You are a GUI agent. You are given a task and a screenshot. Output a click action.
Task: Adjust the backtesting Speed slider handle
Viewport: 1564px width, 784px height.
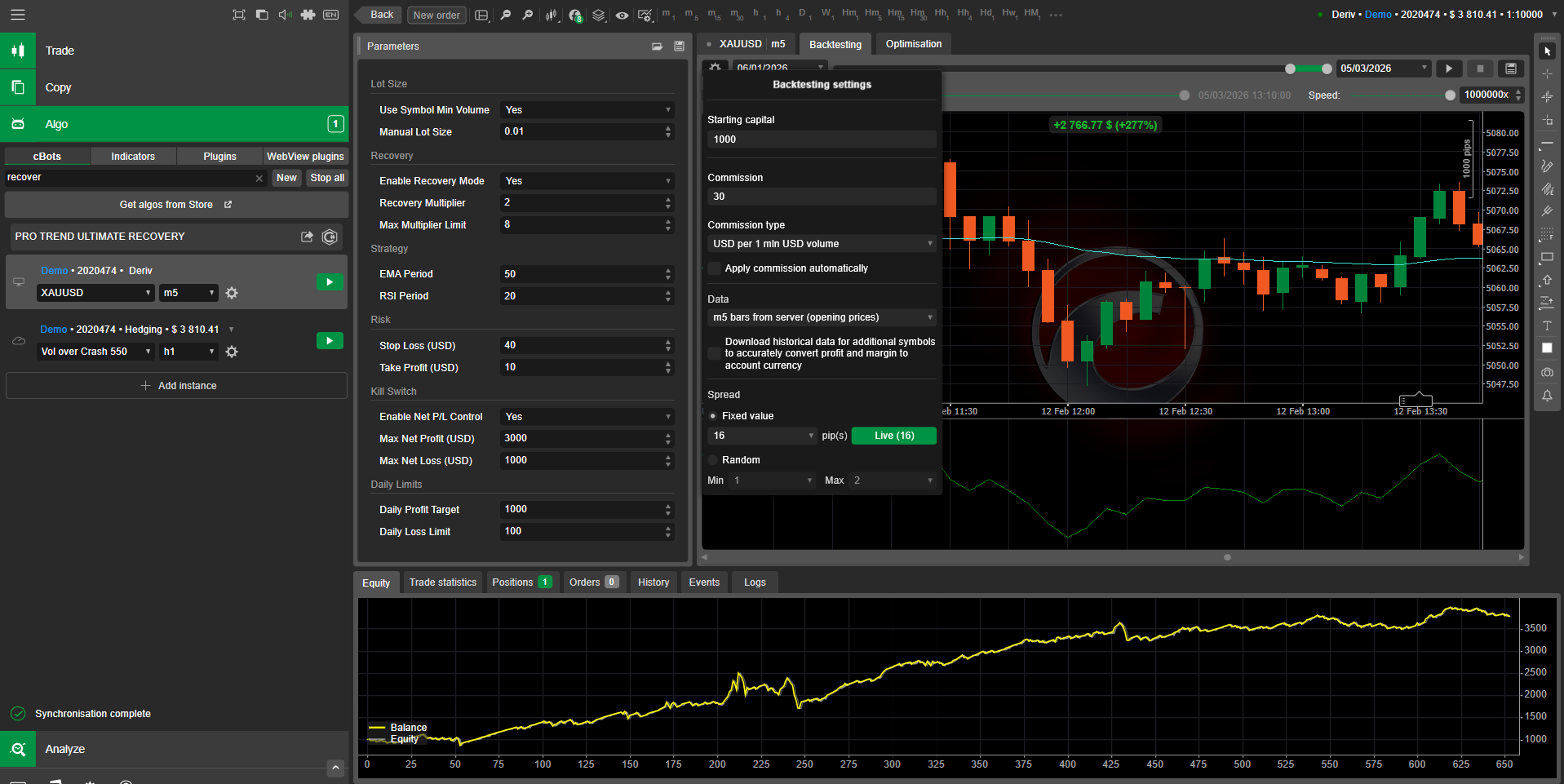(1449, 95)
